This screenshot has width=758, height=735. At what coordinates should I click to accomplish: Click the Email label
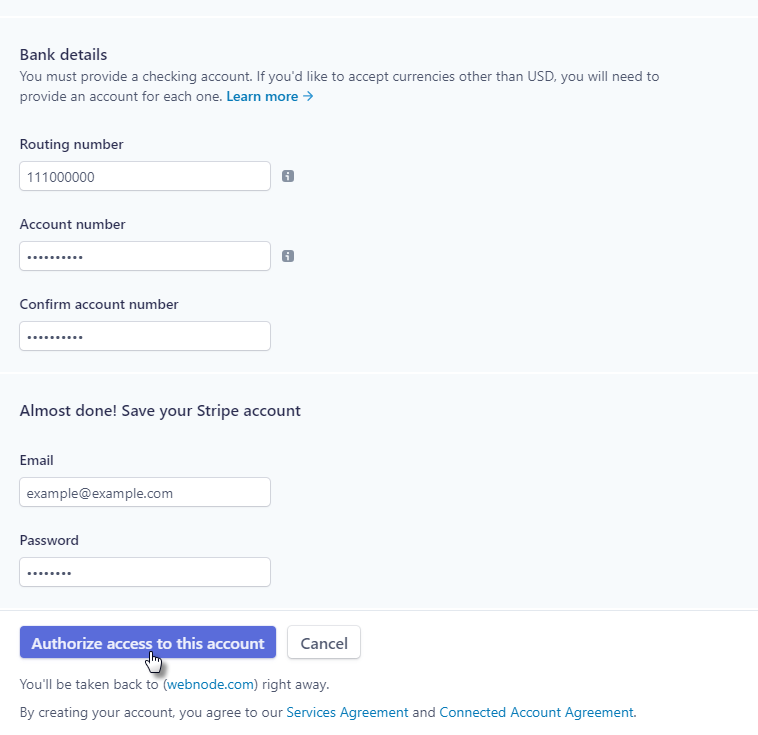coord(37,460)
